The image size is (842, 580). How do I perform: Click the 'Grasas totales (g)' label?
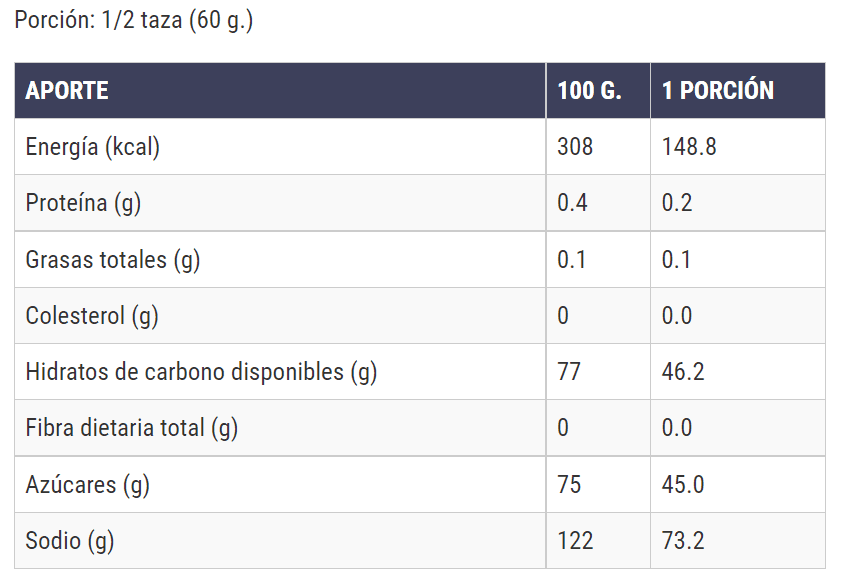tap(113, 260)
